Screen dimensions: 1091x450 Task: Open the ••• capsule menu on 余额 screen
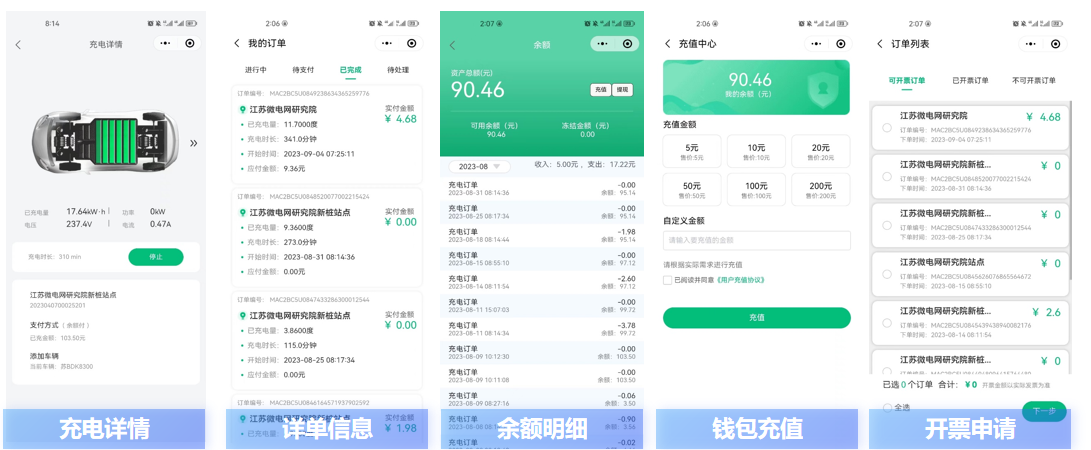(603, 44)
